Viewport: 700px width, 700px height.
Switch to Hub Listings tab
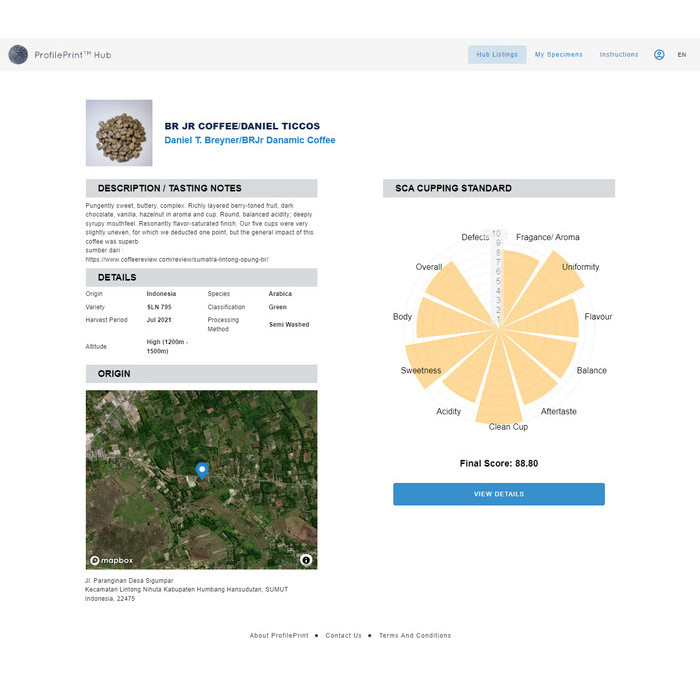[x=497, y=55]
